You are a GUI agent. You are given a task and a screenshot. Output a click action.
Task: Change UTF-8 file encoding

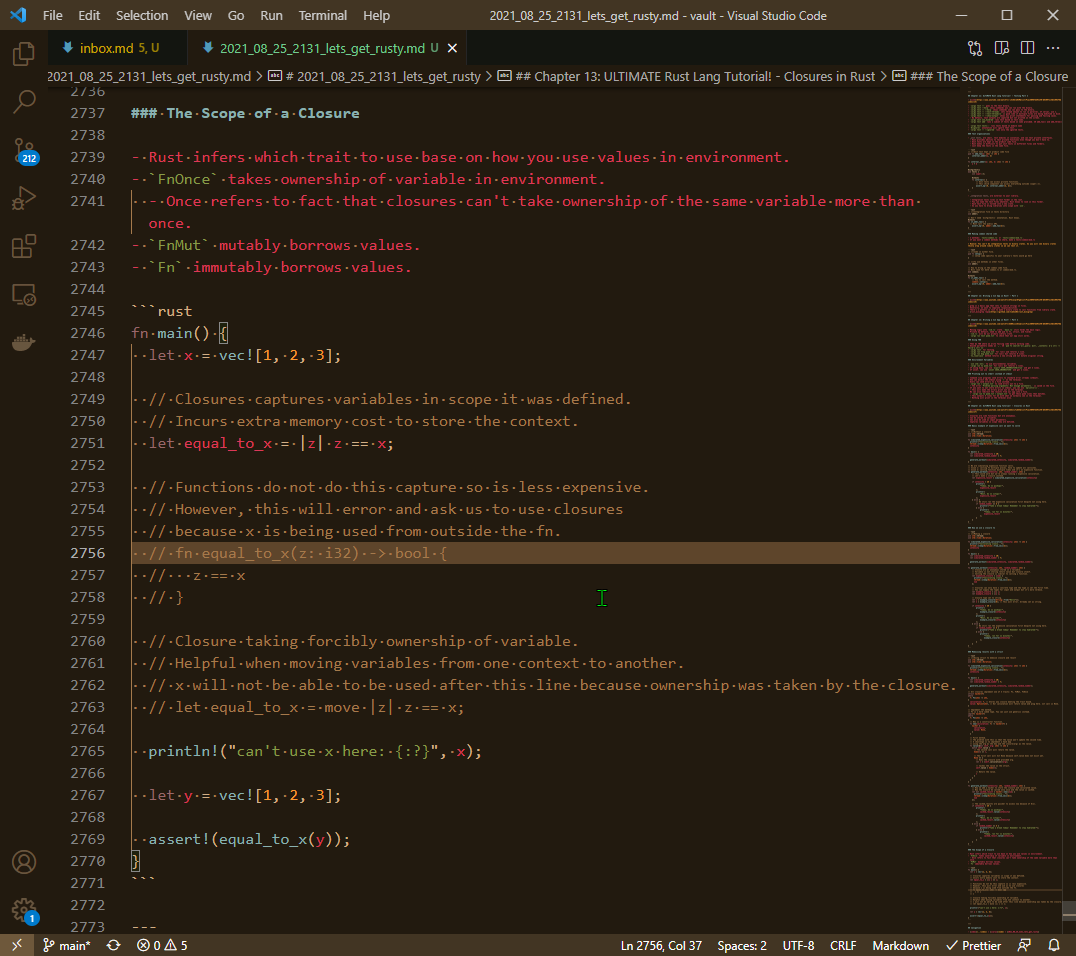click(798, 945)
